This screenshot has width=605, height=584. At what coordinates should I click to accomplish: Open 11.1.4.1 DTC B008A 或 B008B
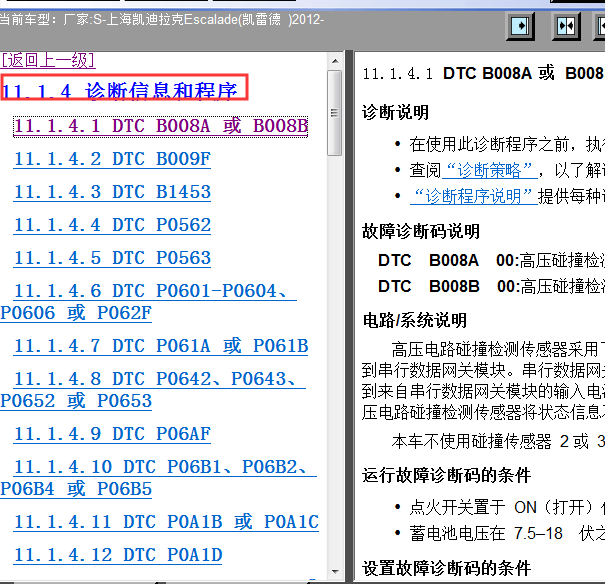(x=161, y=127)
